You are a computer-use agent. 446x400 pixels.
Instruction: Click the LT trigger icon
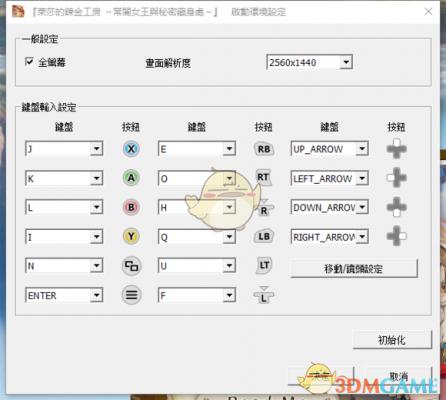tap(264, 265)
